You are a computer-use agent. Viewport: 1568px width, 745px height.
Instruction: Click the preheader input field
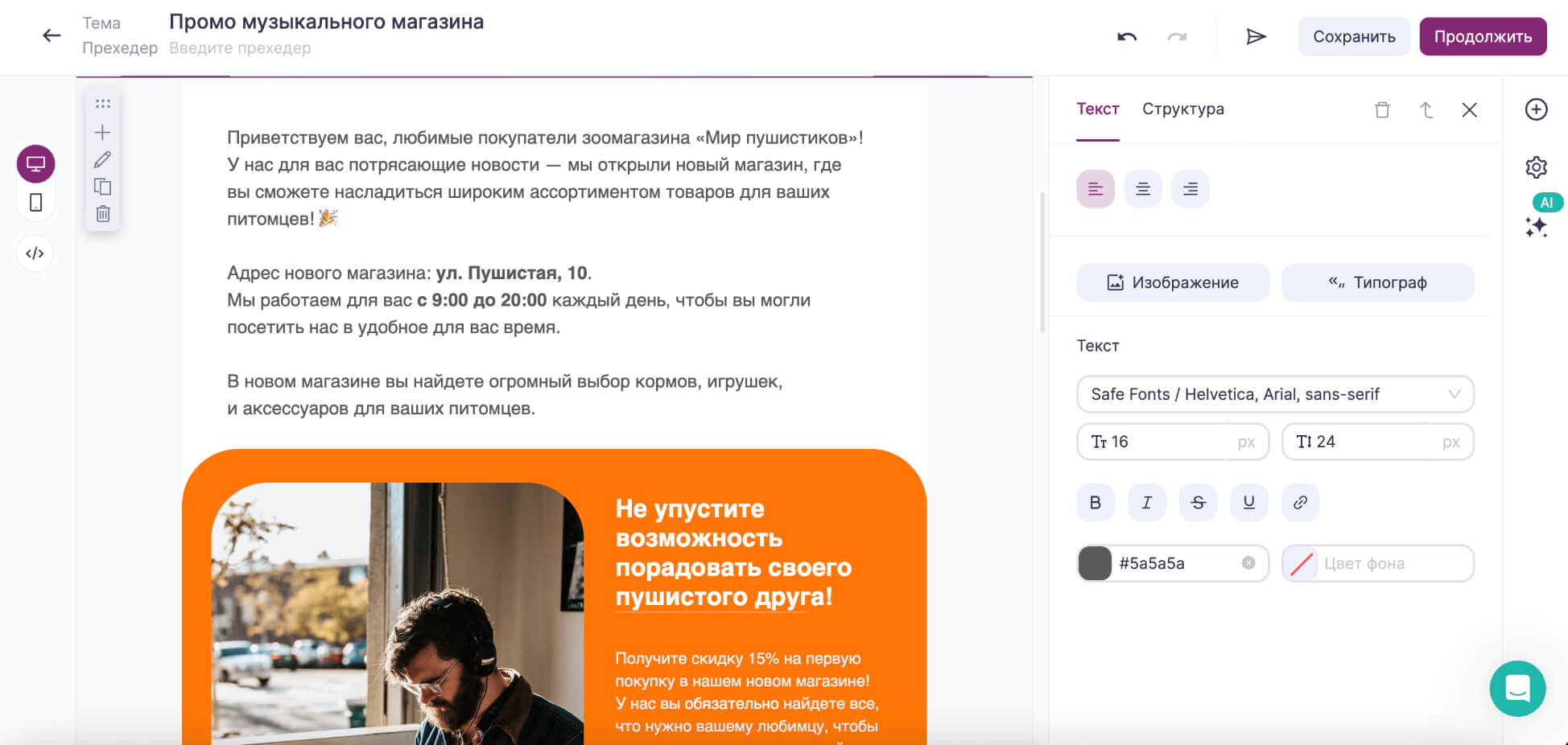(x=240, y=48)
